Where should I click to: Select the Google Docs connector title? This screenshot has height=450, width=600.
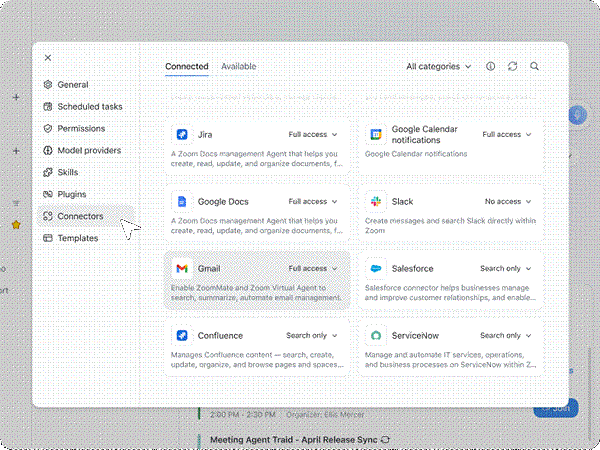(223, 201)
